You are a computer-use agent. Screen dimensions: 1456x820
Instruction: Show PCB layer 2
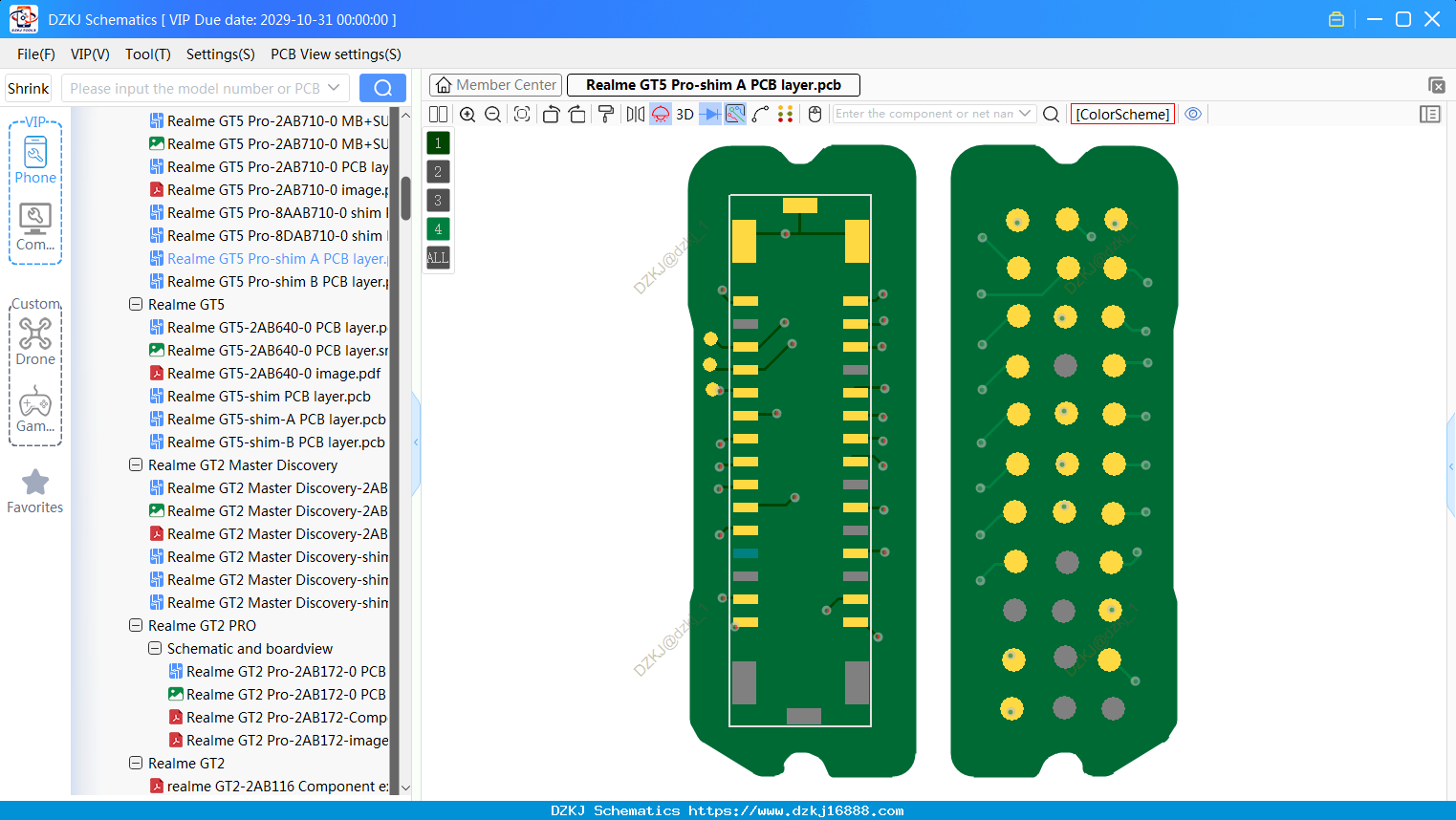tap(438, 172)
